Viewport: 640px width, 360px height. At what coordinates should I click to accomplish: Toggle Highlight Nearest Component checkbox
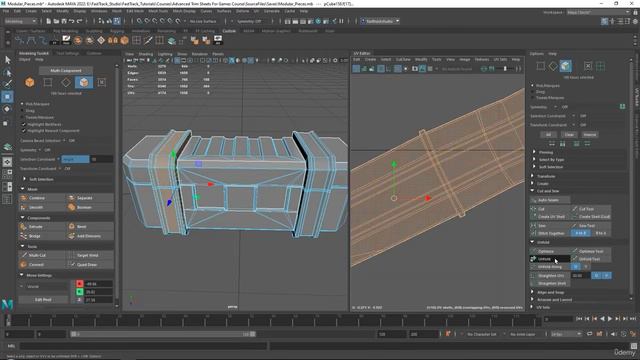click(x=24, y=131)
